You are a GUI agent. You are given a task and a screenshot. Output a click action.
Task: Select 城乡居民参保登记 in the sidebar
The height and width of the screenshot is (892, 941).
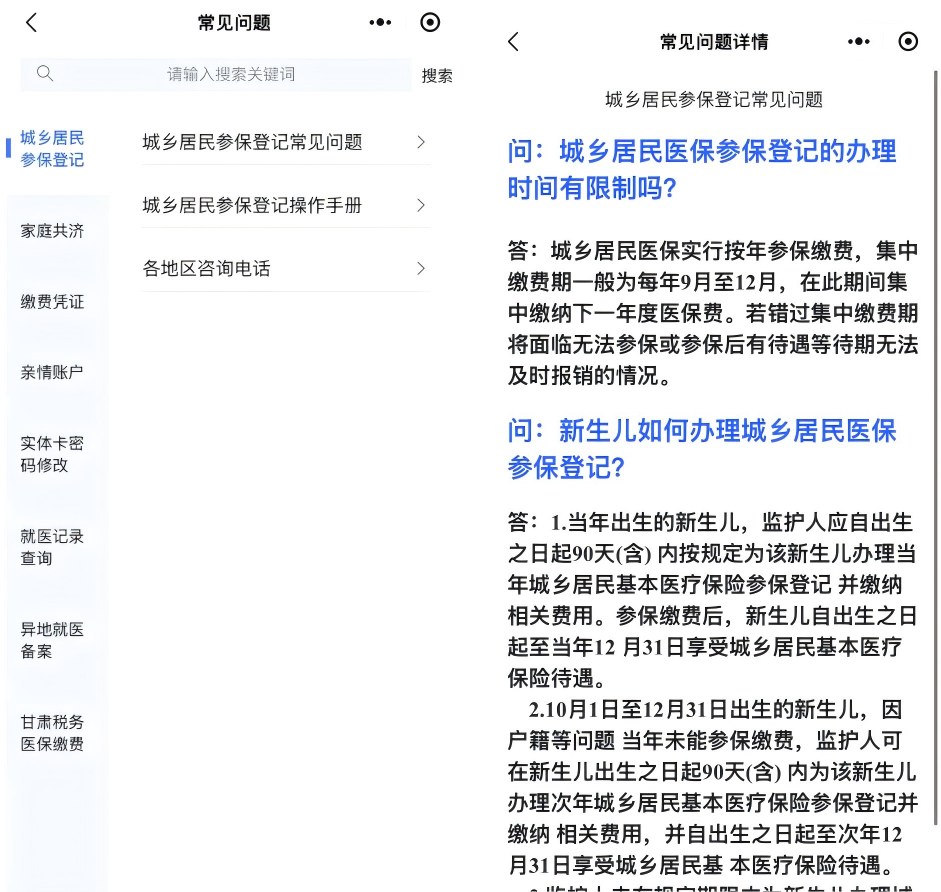point(51,150)
